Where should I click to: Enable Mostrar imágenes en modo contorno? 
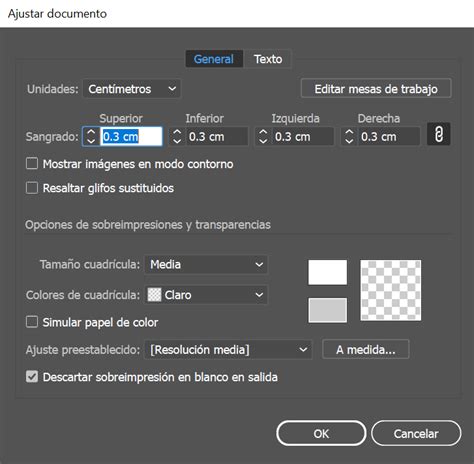point(32,164)
